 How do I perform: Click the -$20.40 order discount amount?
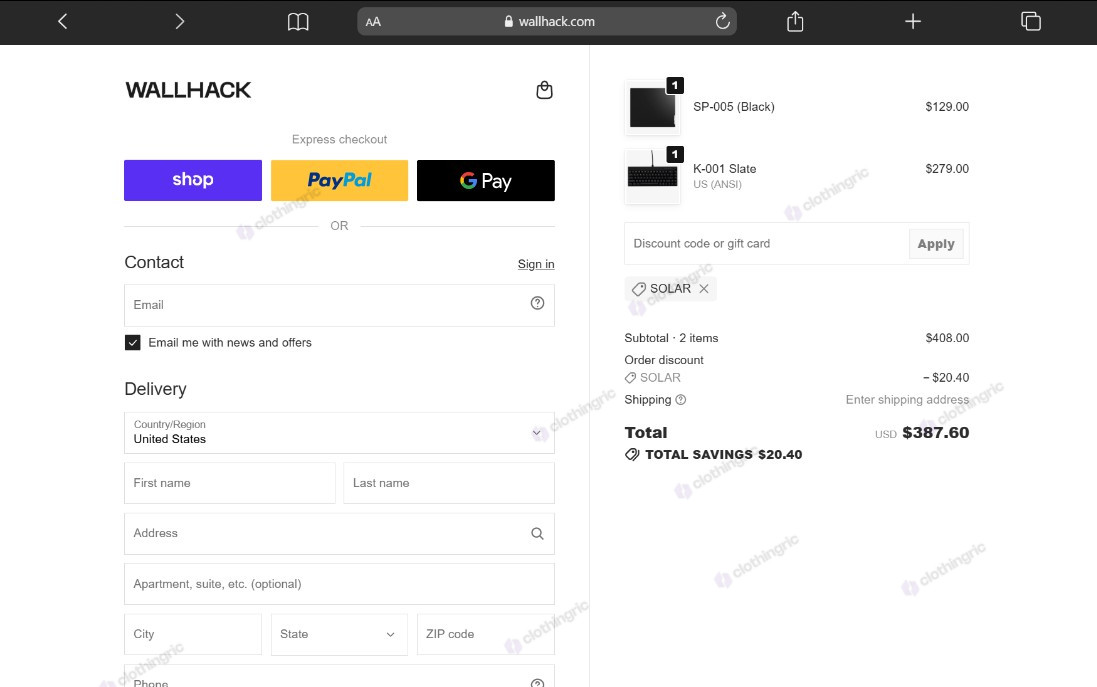click(x=946, y=378)
